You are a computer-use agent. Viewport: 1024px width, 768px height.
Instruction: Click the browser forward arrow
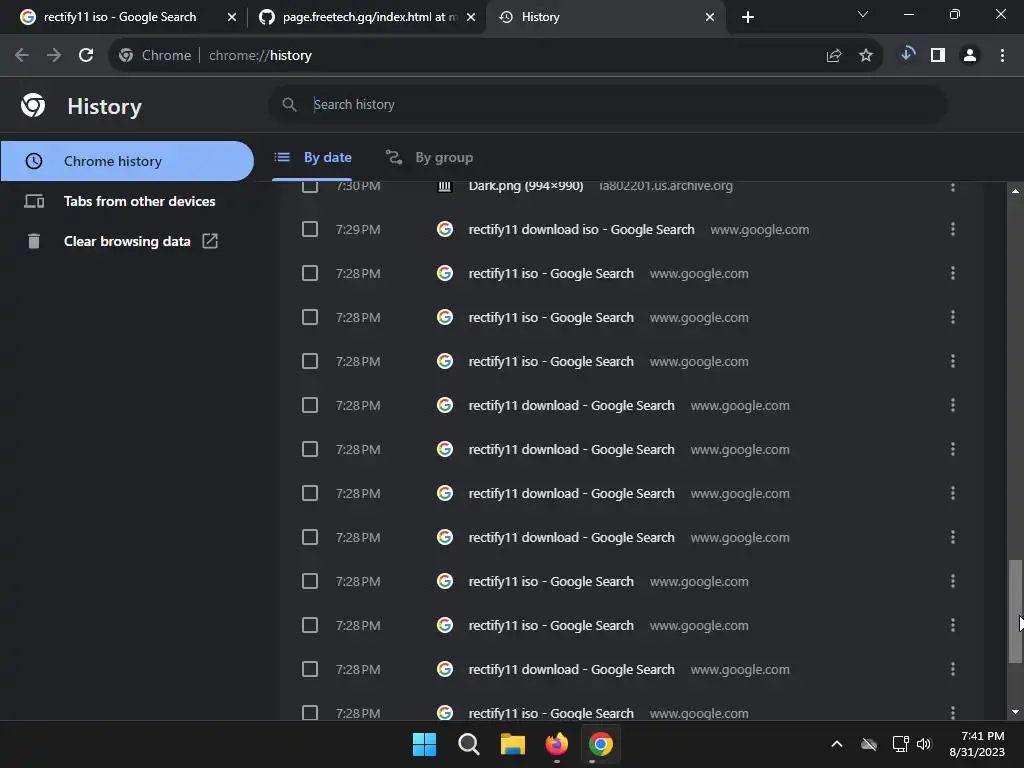54,56
